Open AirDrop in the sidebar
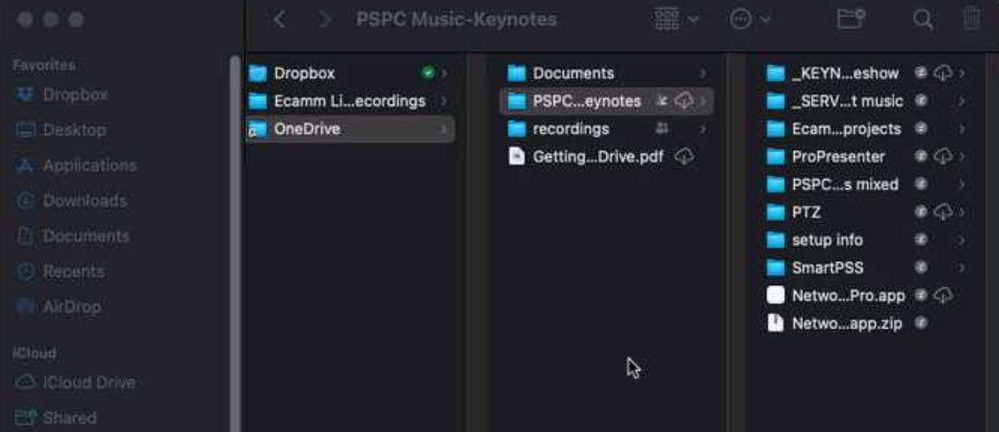 (59, 307)
